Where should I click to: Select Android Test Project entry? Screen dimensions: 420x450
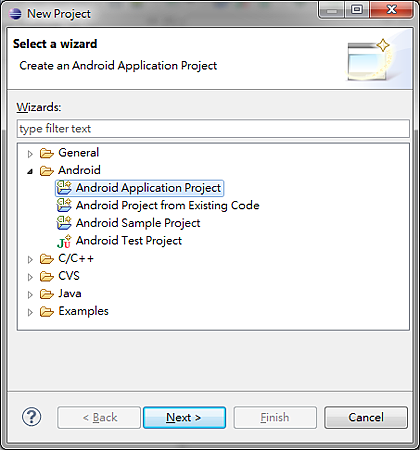(x=129, y=241)
